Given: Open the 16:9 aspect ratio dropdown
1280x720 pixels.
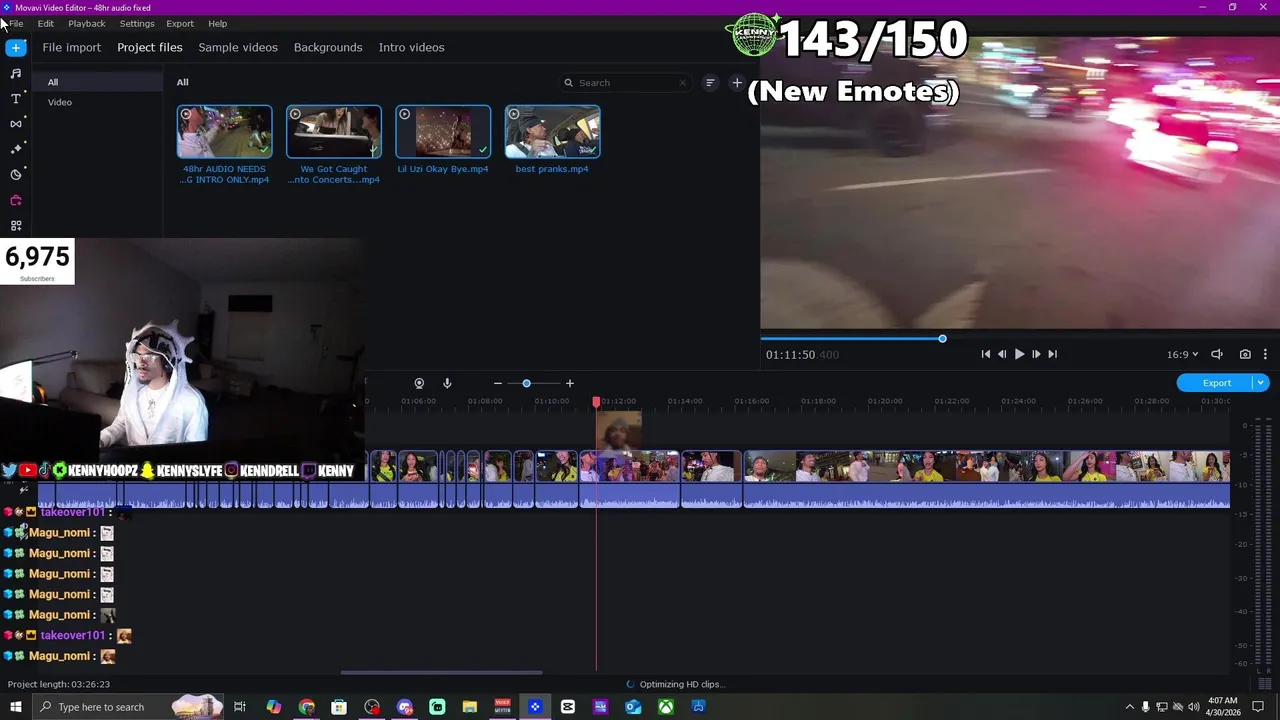Looking at the screenshot, I should (x=1181, y=354).
